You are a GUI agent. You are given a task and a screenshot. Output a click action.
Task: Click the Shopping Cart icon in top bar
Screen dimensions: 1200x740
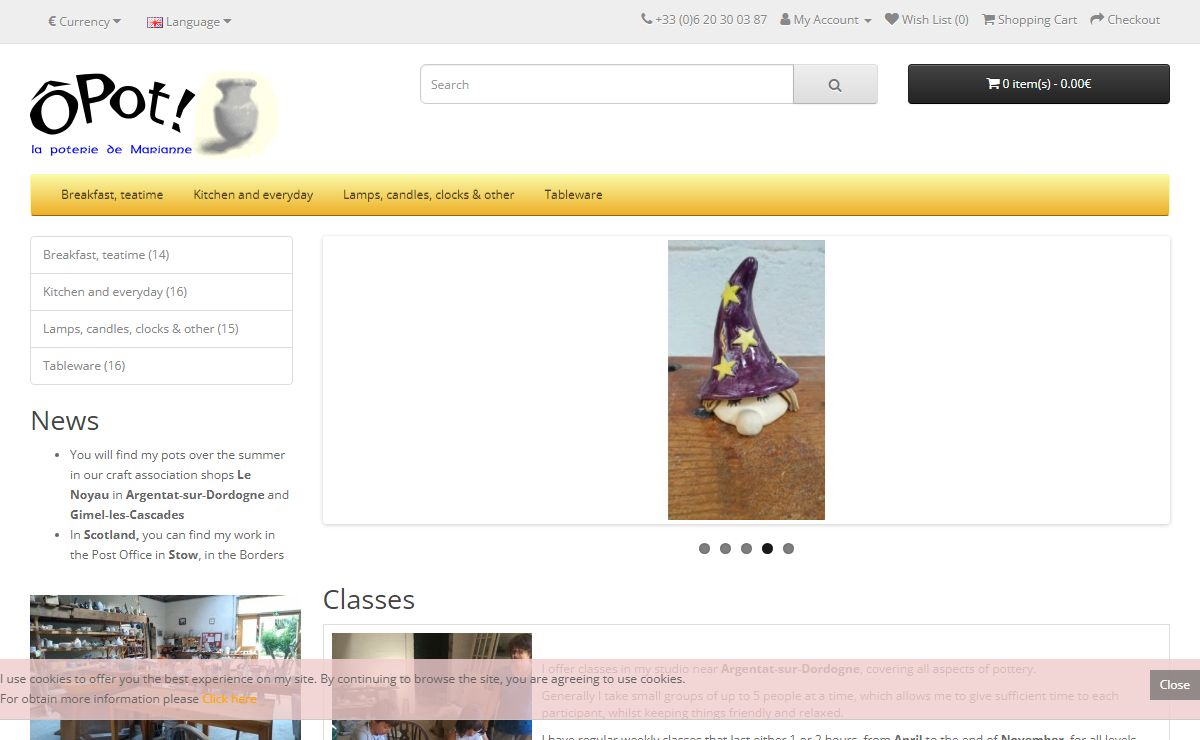coord(988,19)
